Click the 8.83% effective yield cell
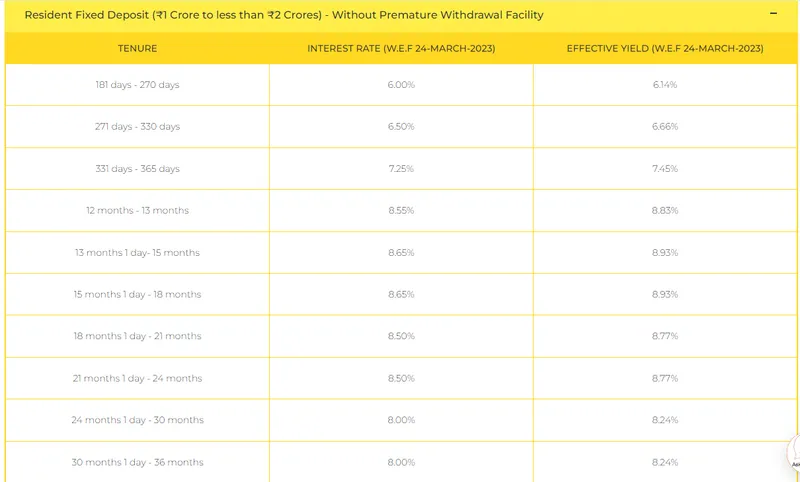Viewport: 800px width, 482px height. click(x=665, y=210)
